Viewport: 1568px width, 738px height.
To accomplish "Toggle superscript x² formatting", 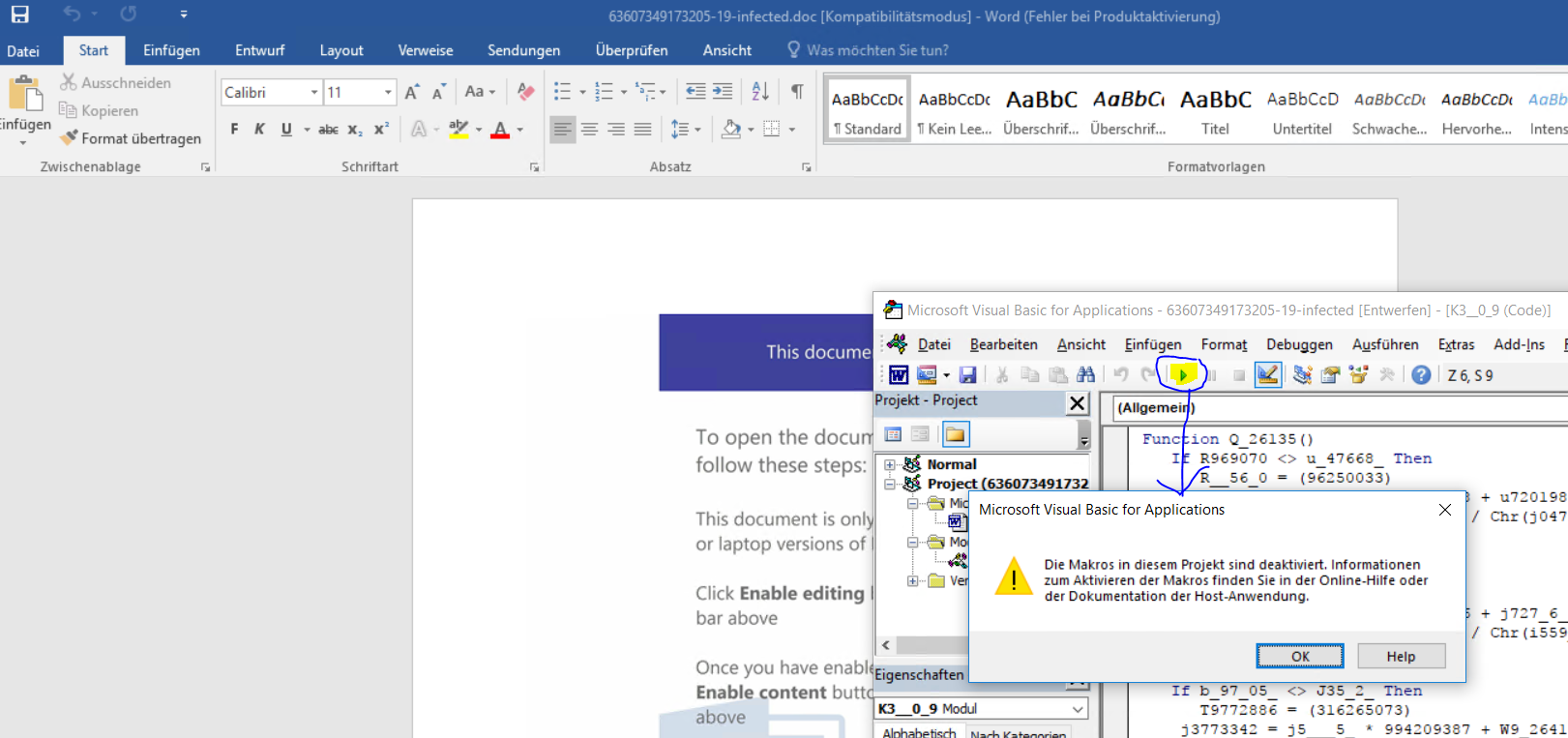I will [x=381, y=129].
